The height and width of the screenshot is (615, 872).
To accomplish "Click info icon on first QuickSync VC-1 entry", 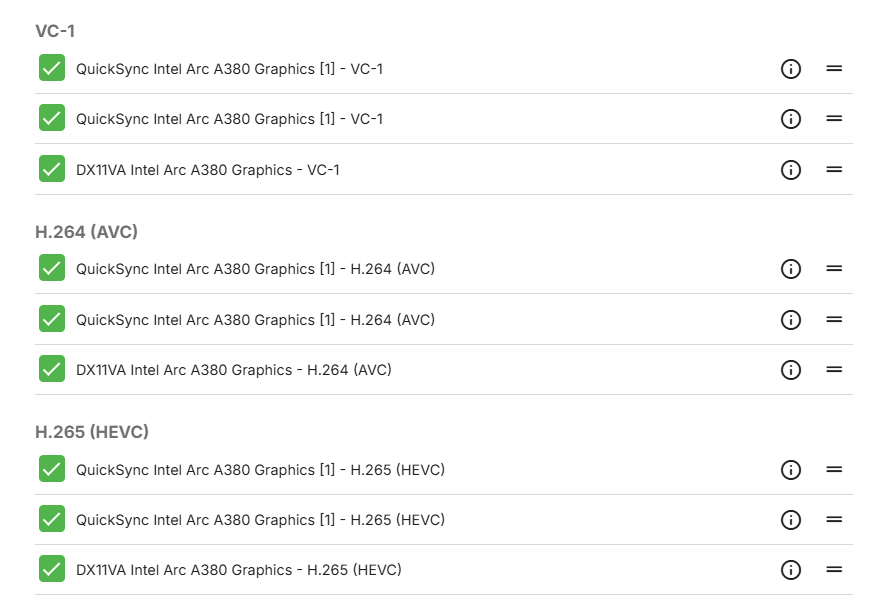I will click(x=790, y=69).
